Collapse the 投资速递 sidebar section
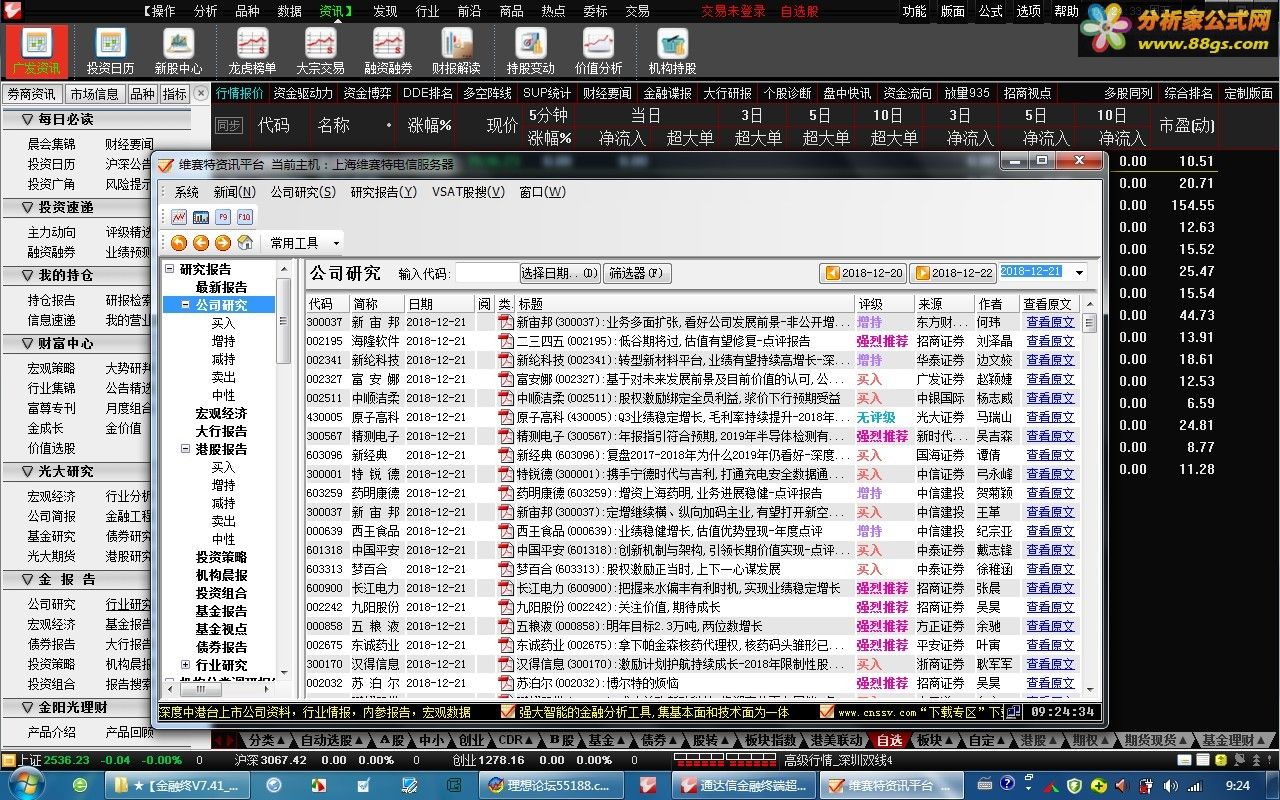Image resolution: width=1280 pixels, height=800 pixels. click(26, 207)
